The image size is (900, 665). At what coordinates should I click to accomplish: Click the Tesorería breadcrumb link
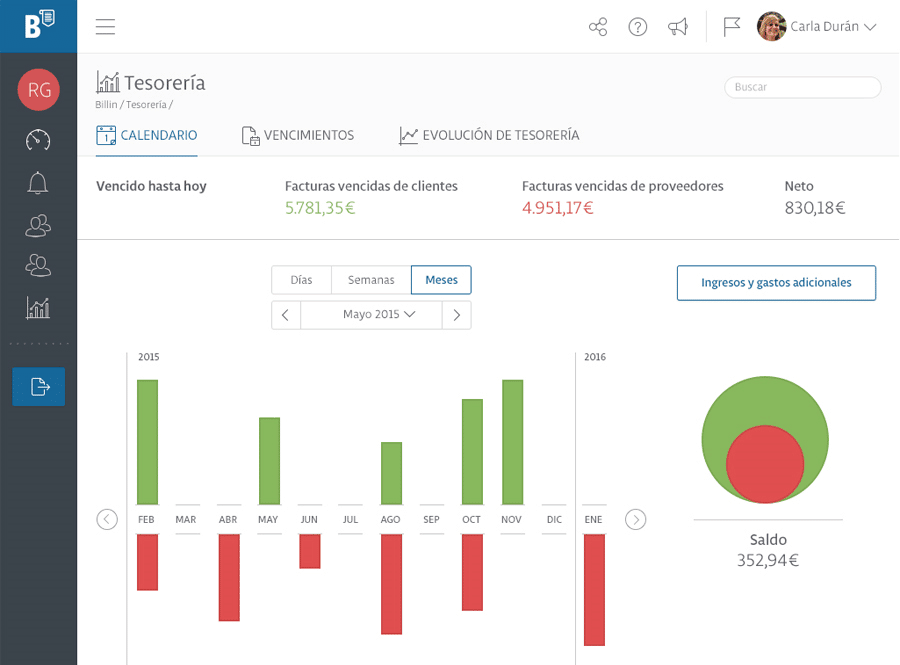[146, 104]
